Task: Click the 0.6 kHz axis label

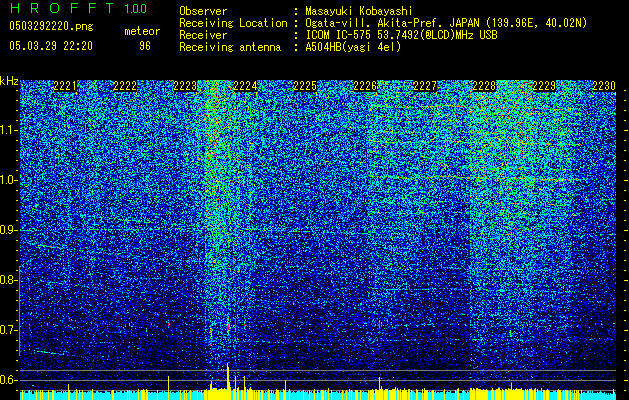Action: click(x=9, y=380)
